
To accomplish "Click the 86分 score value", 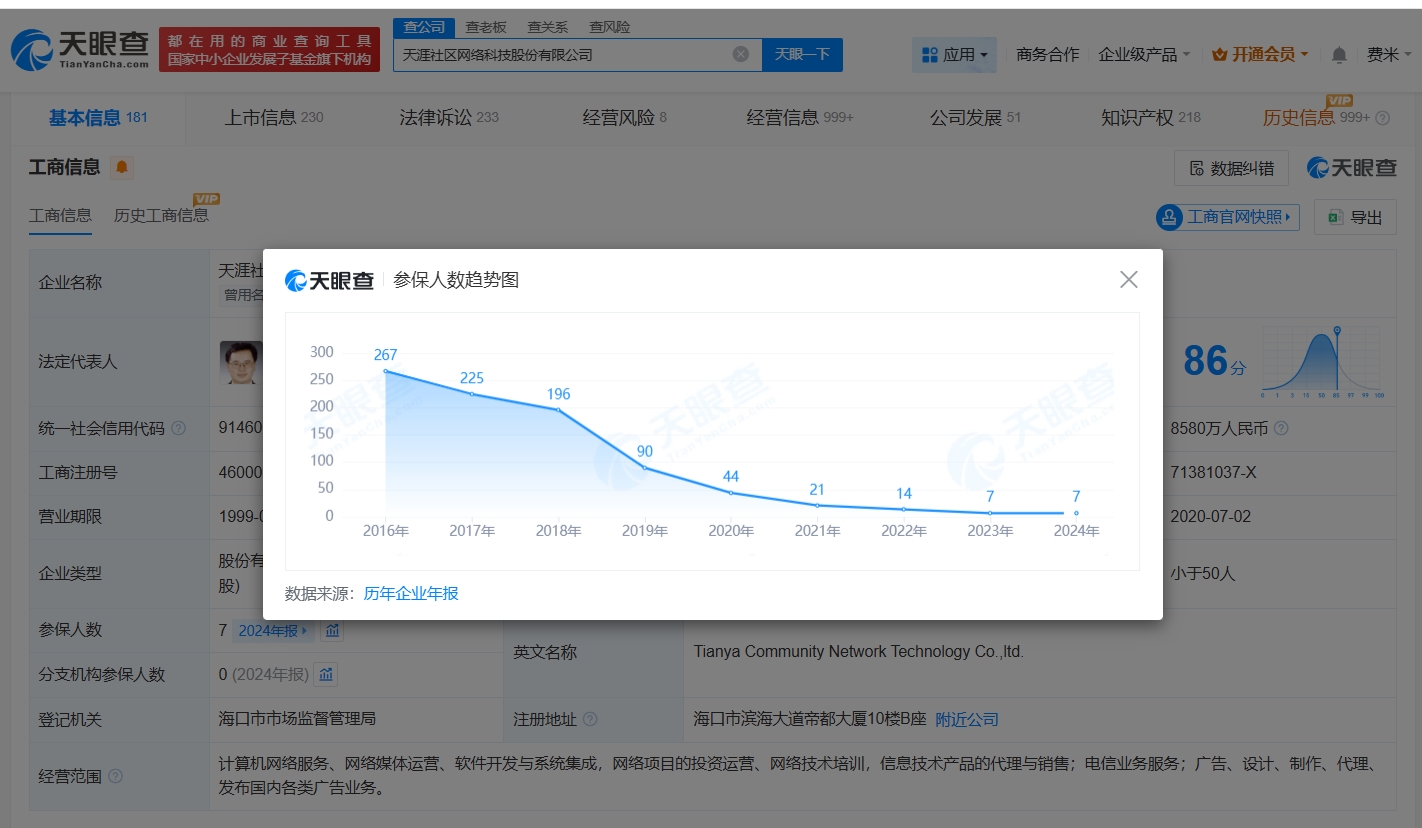I will [1215, 361].
